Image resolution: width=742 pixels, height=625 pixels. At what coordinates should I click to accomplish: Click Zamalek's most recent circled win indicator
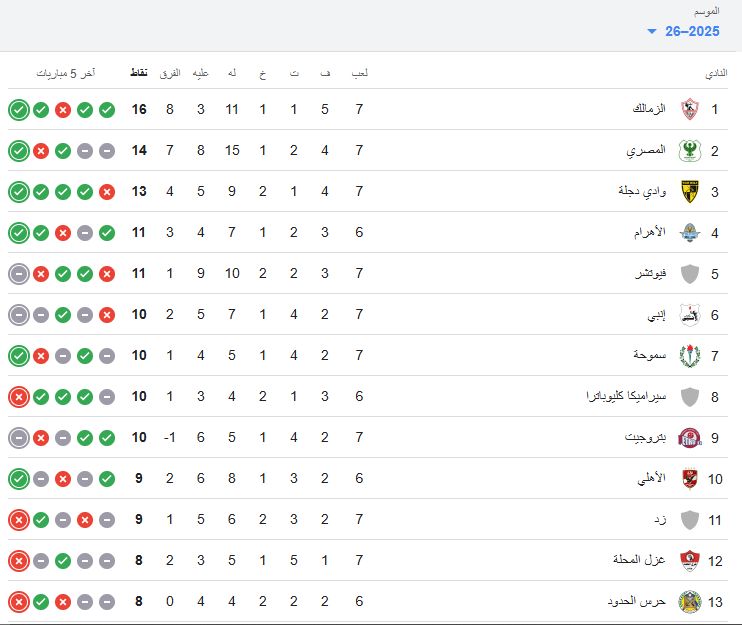point(19,110)
